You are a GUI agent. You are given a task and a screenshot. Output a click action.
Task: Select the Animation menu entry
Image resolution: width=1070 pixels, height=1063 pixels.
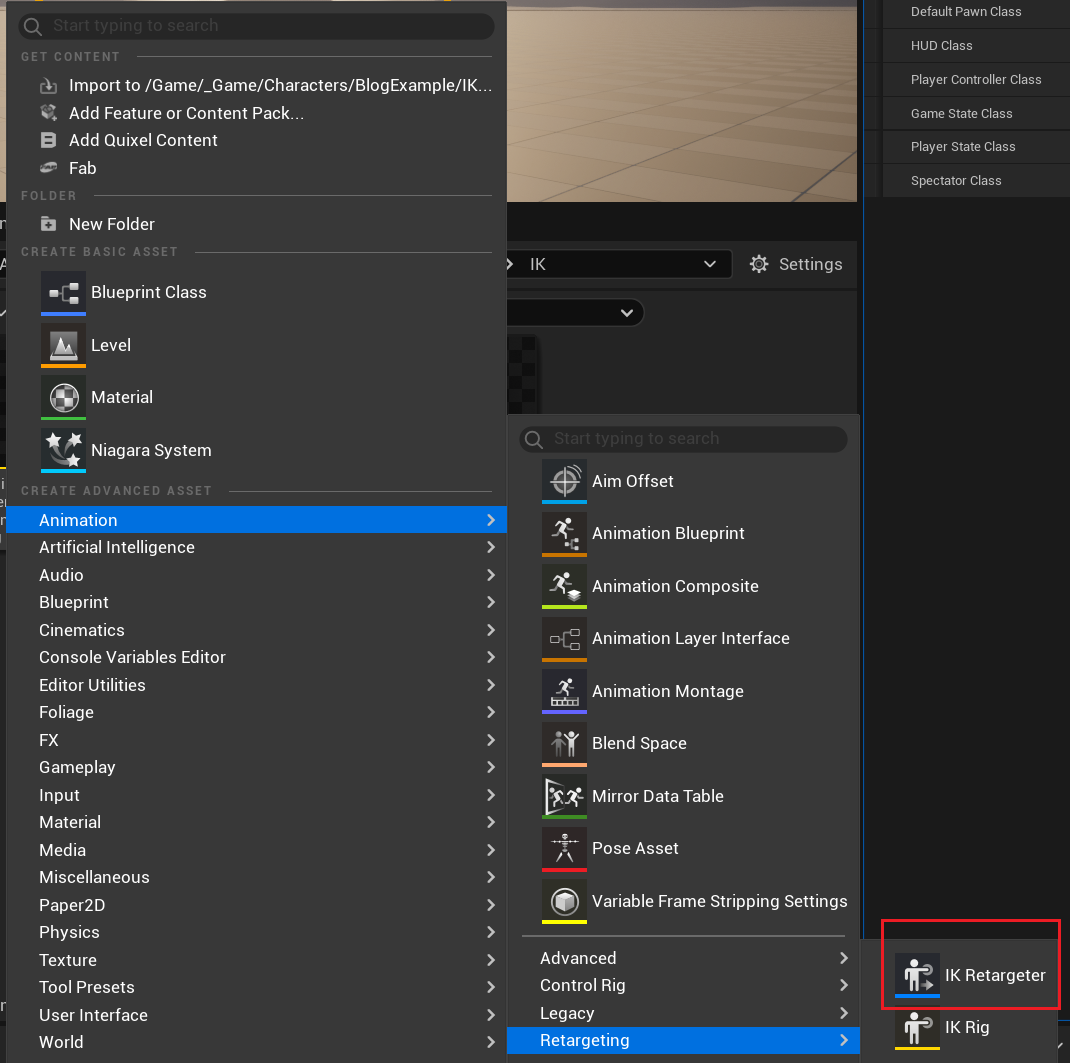pyautogui.click(x=78, y=519)
